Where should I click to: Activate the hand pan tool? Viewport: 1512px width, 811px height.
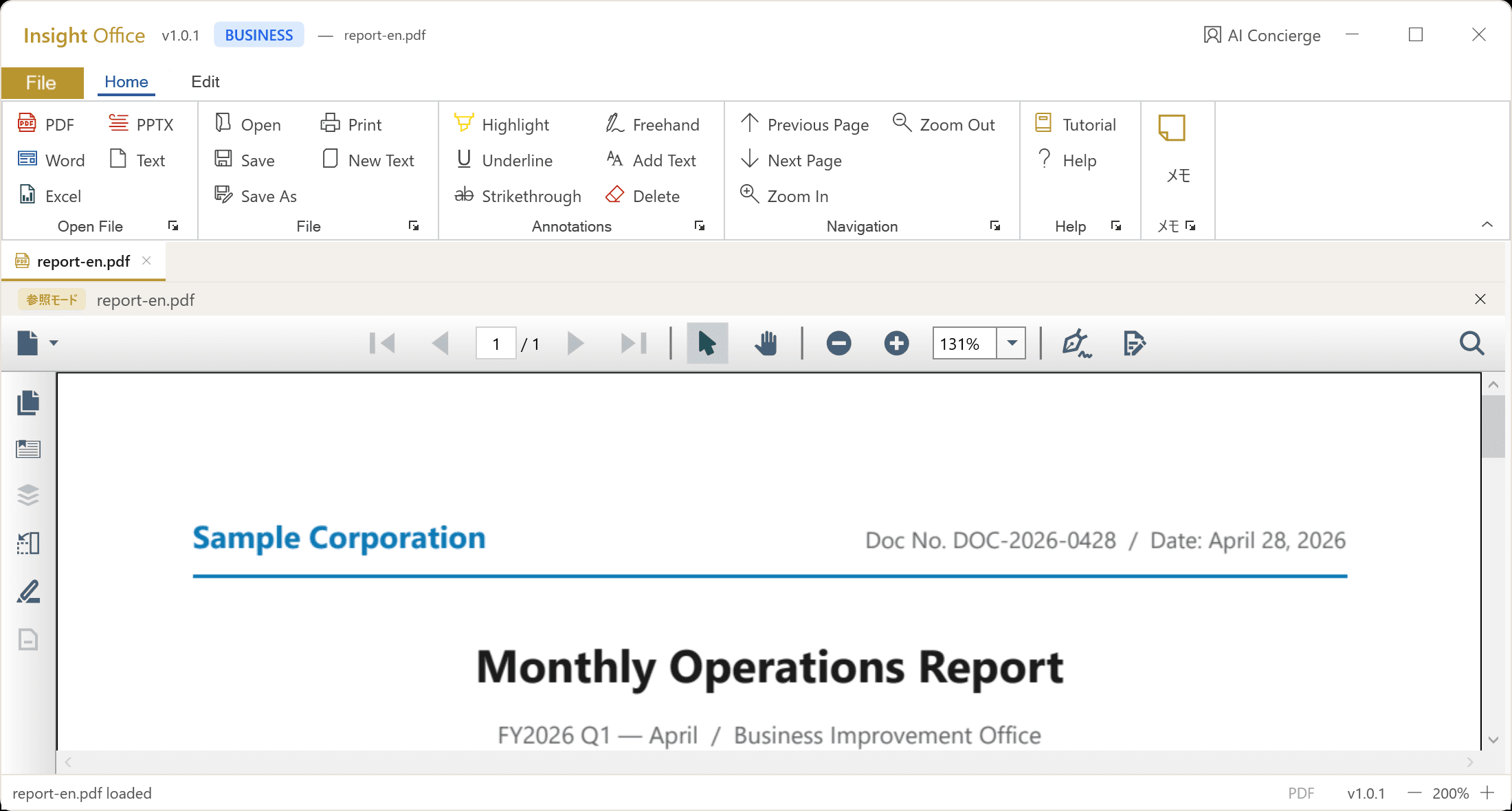point(765,343)
